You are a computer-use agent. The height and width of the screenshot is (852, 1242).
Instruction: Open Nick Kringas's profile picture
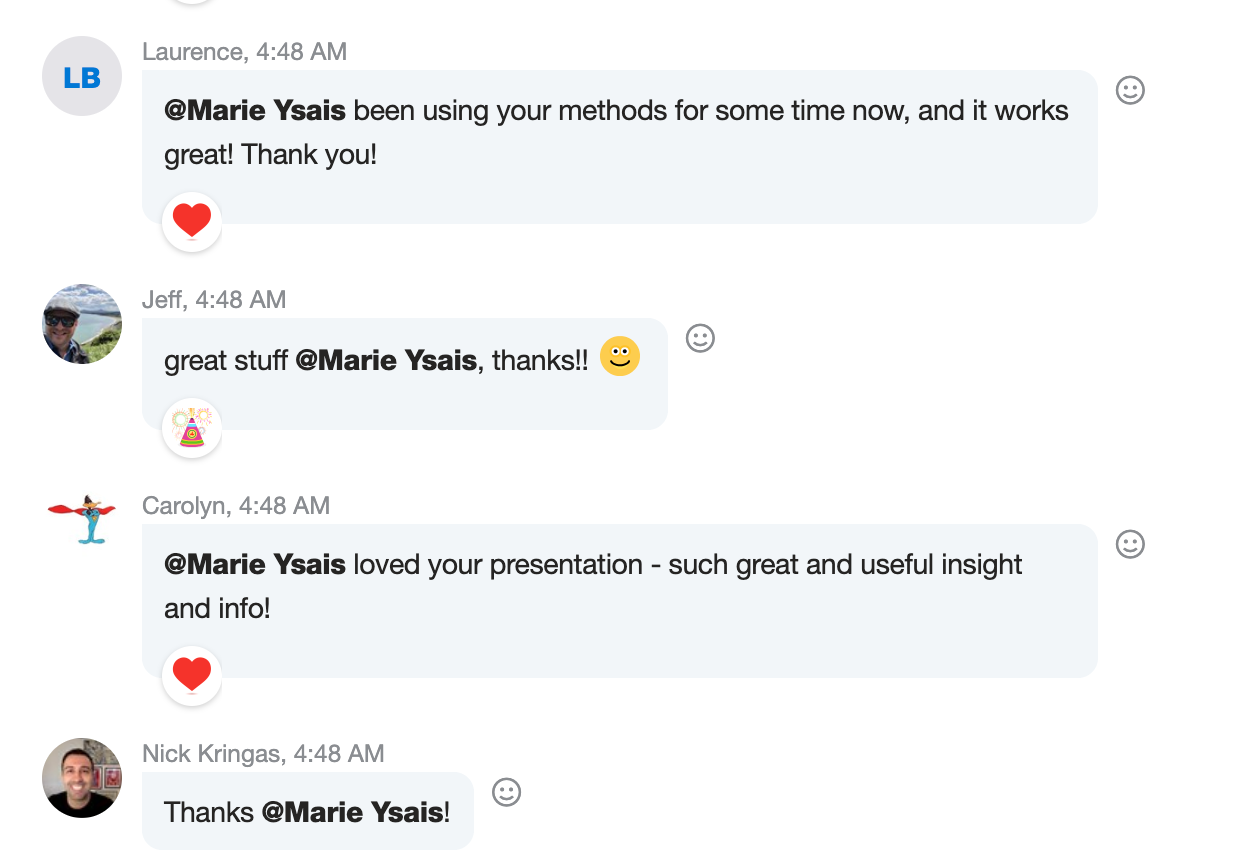82,778
